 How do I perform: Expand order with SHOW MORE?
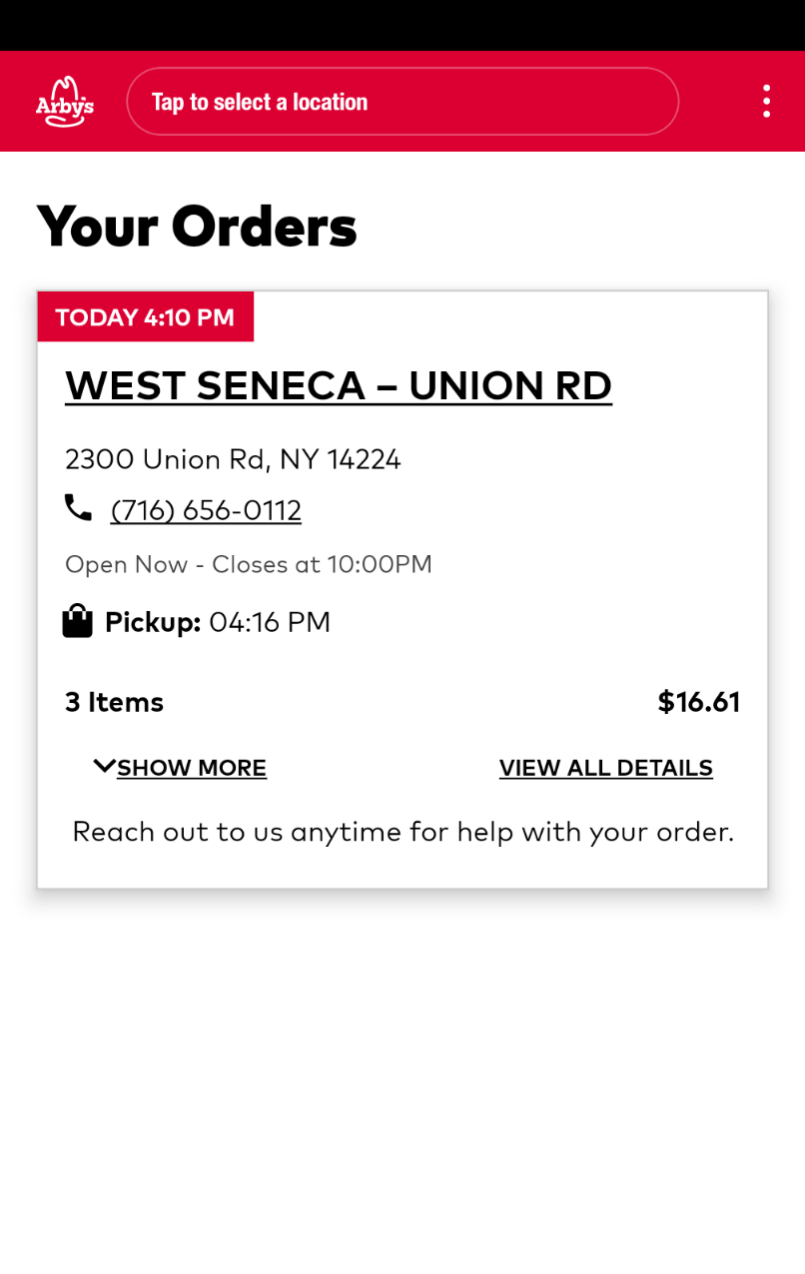click(x=191, y=768)
